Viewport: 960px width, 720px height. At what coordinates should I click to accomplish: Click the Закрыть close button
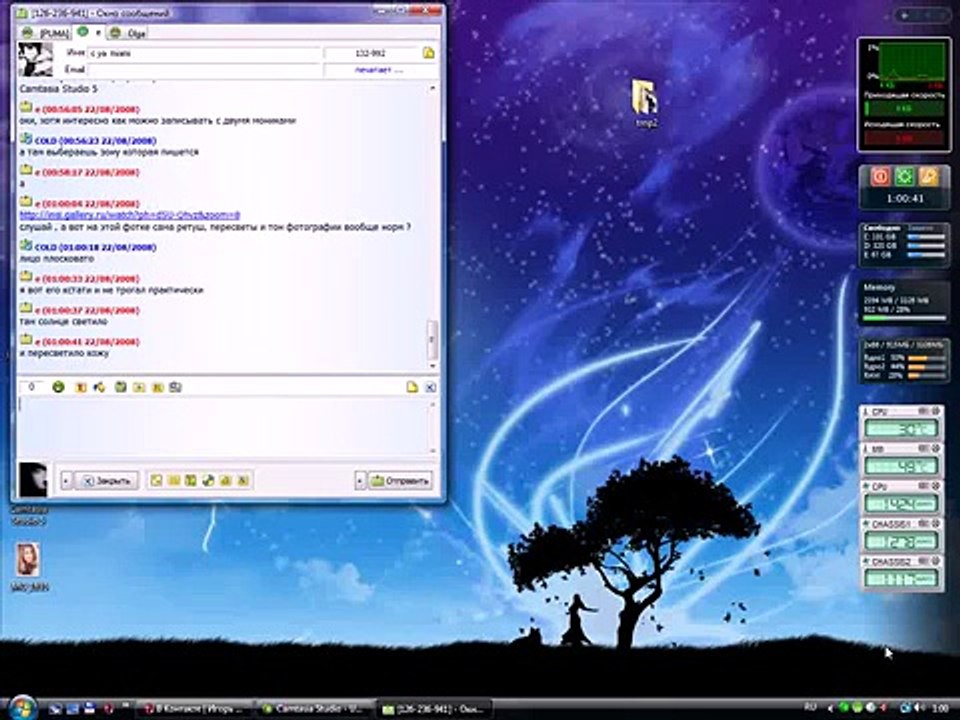pos(107,481)
